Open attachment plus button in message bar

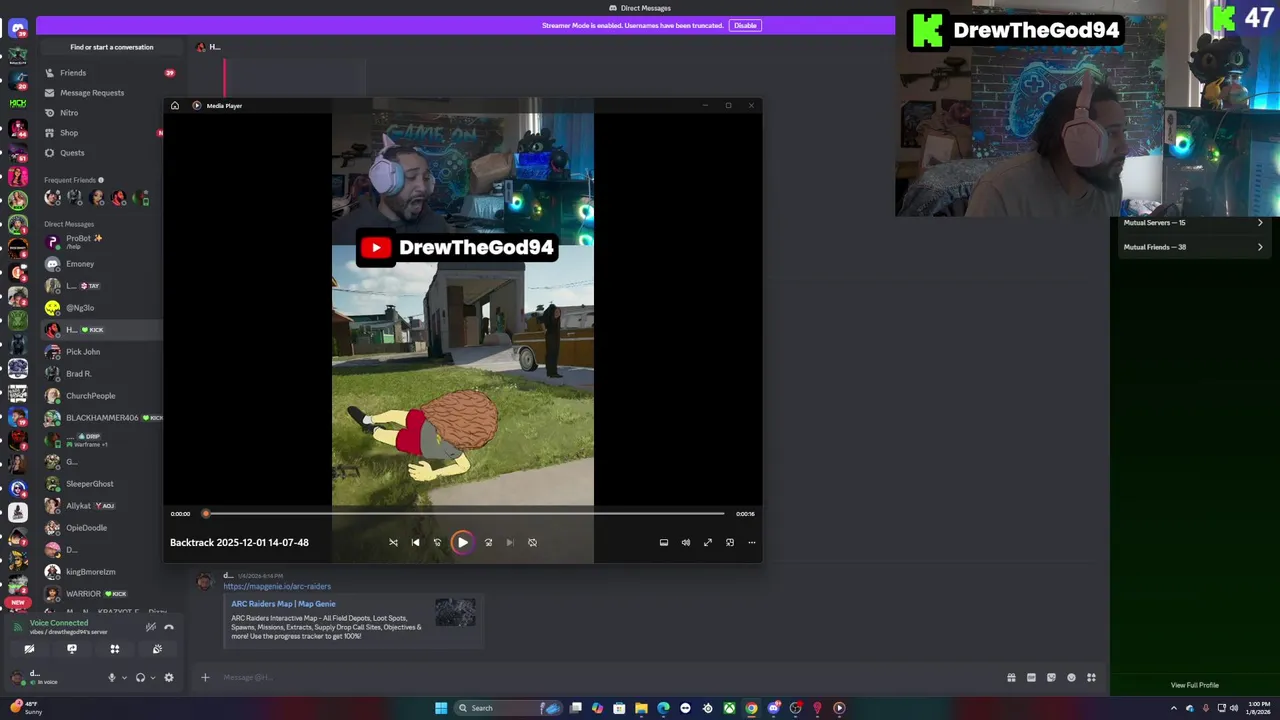[x=205, y=678]
